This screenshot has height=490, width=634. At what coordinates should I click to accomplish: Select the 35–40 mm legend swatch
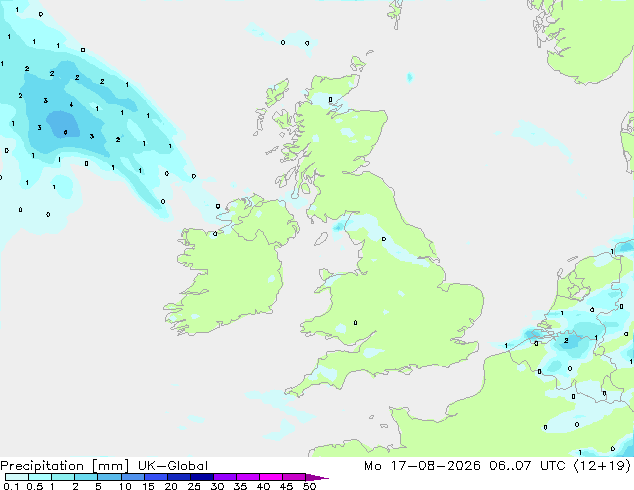(x=247, y=477)
